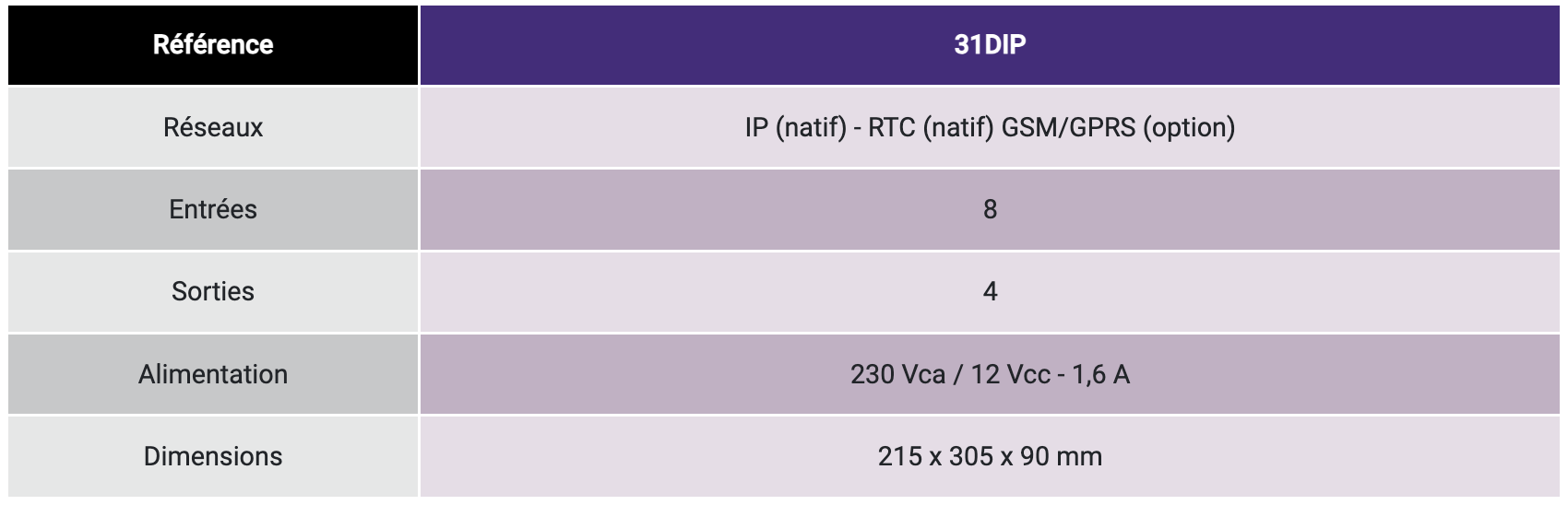Click the Réseaux row label

coord(213,127)
